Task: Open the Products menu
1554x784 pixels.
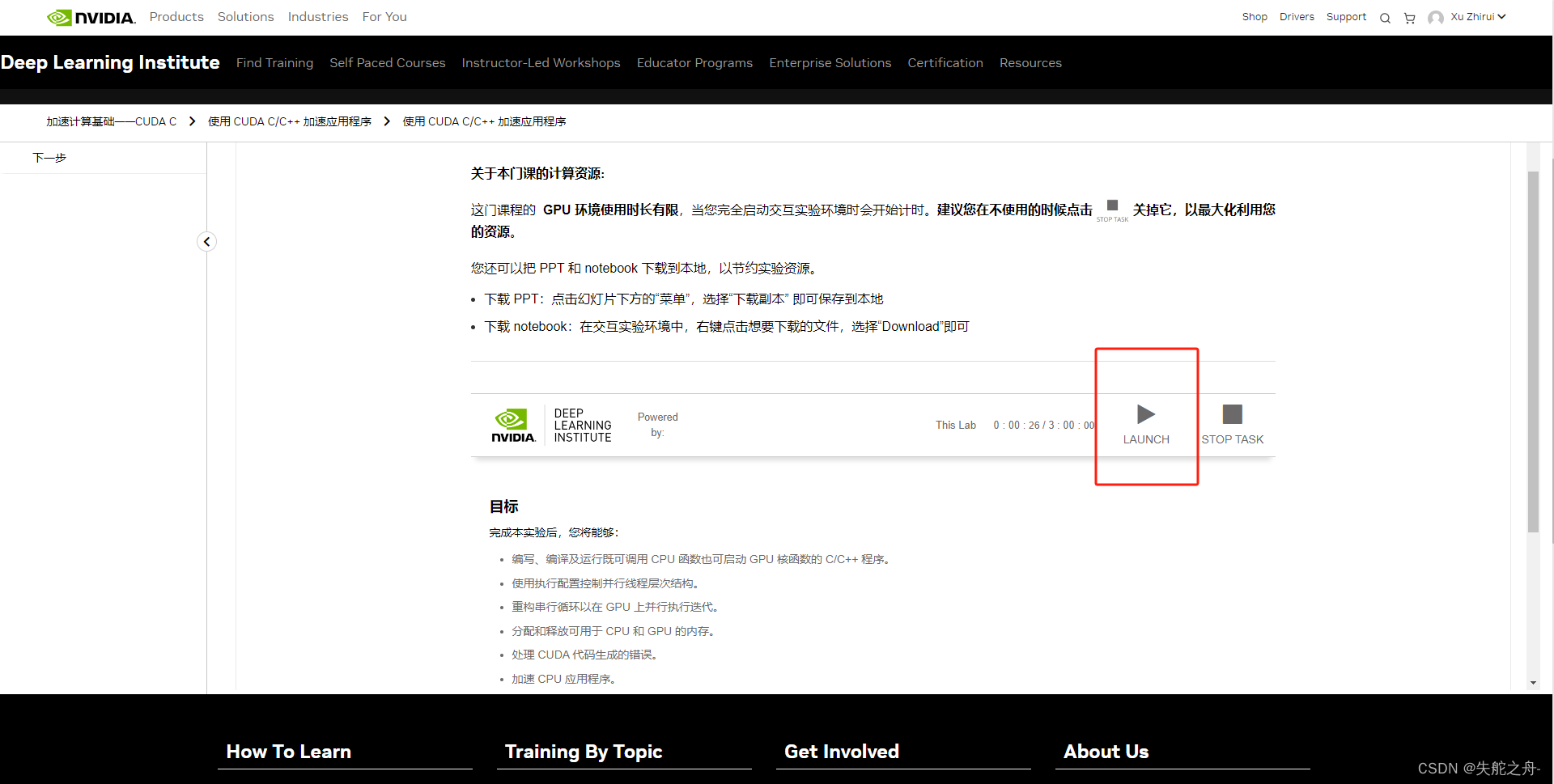Action: [176, 17]
